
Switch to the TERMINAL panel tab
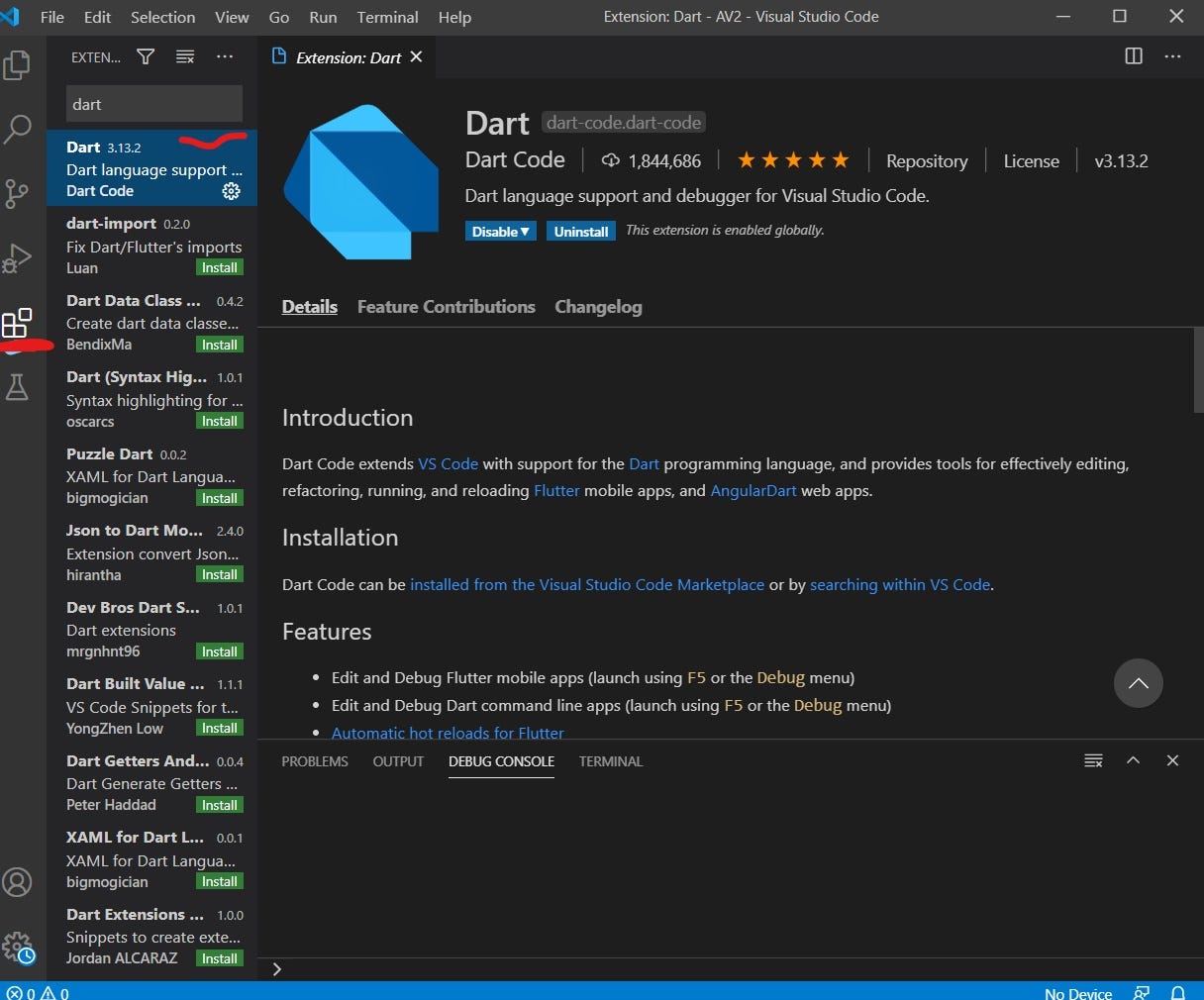point(611,761)
